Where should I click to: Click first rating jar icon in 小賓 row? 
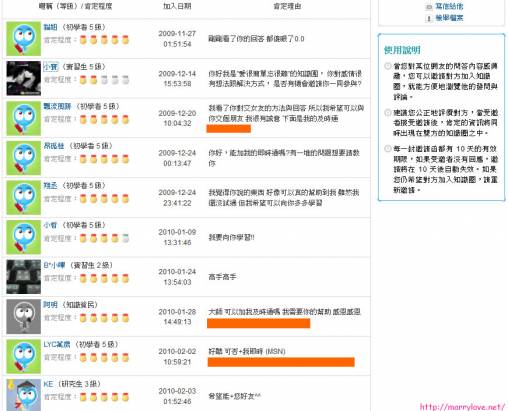tap(83, 80)
